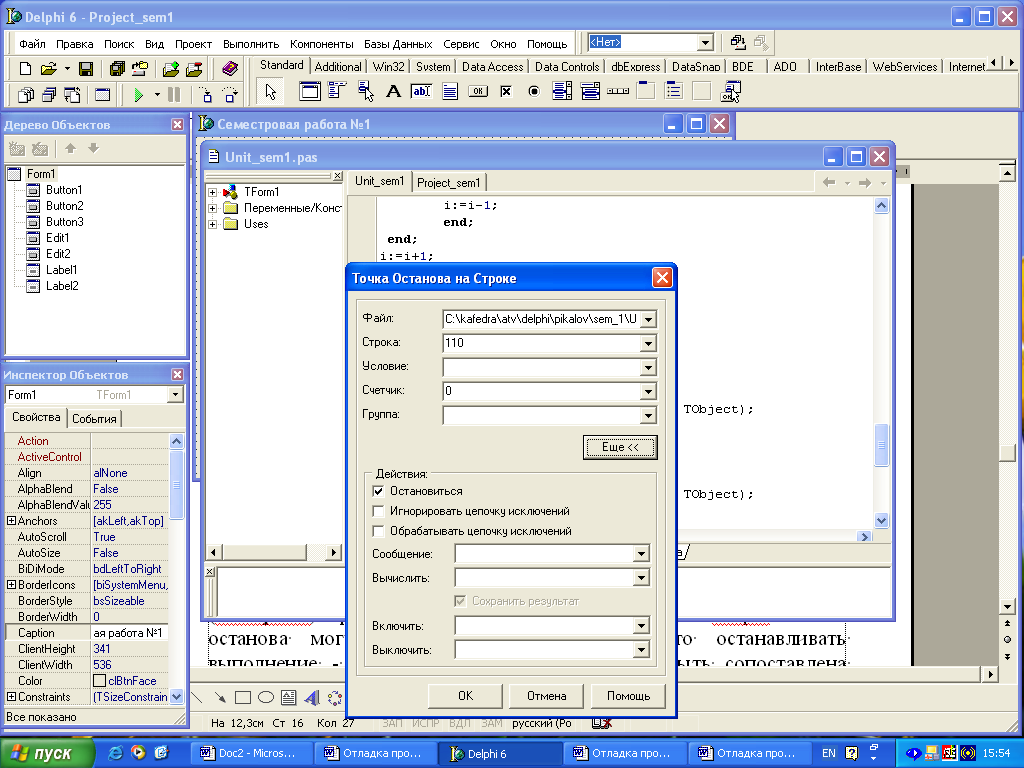Click the code editor vertical scrollbar thumb
1024x768 pixels.
pos(881,445)
